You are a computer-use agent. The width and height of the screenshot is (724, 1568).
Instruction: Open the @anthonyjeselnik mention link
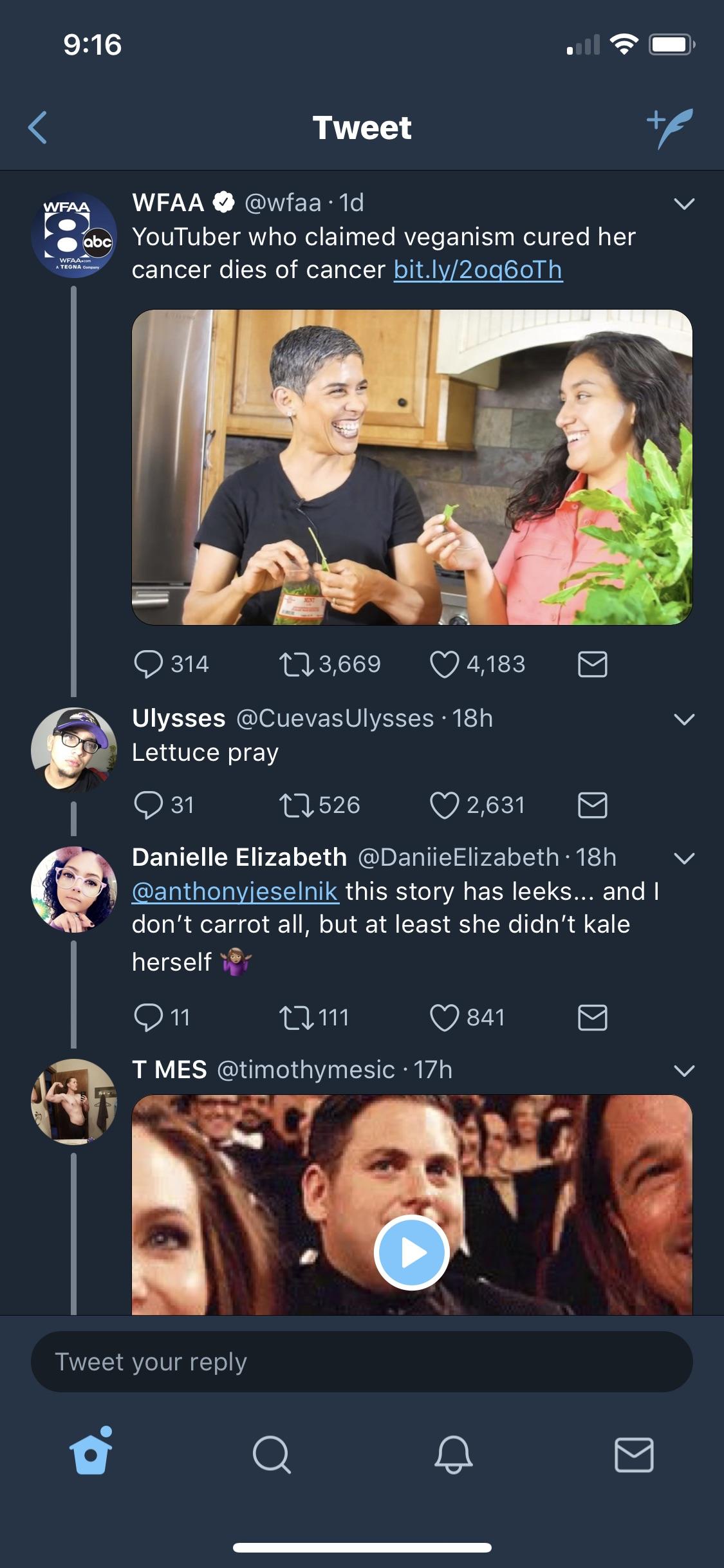coord(235,891)
